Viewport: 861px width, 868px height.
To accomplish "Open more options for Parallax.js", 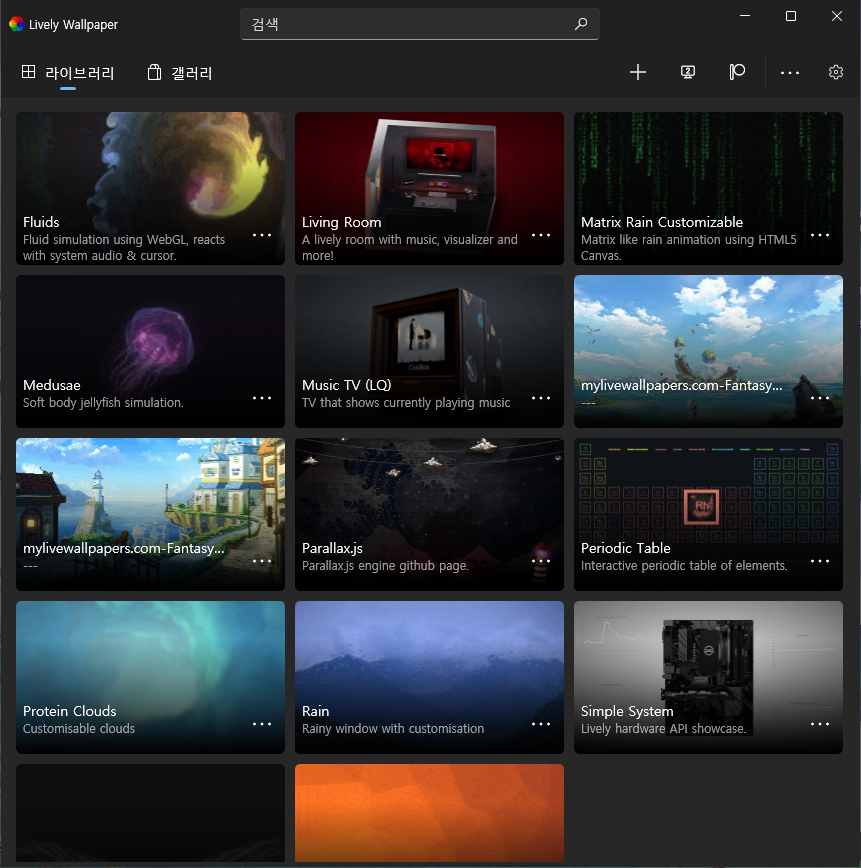I will click(x=541, y=561).
